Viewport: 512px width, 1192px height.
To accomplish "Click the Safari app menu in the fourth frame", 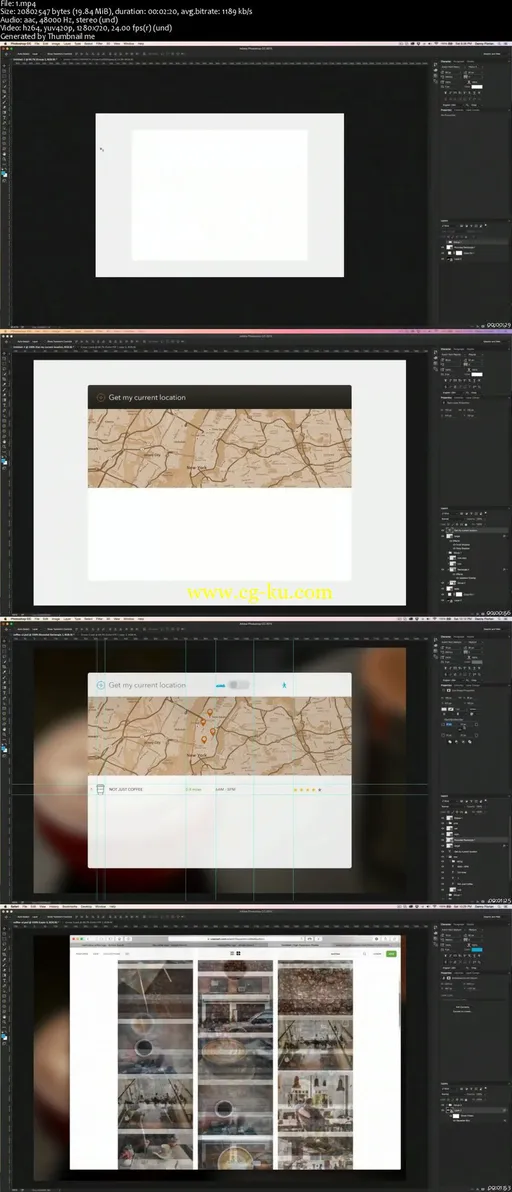I will [x=14, y=905].
